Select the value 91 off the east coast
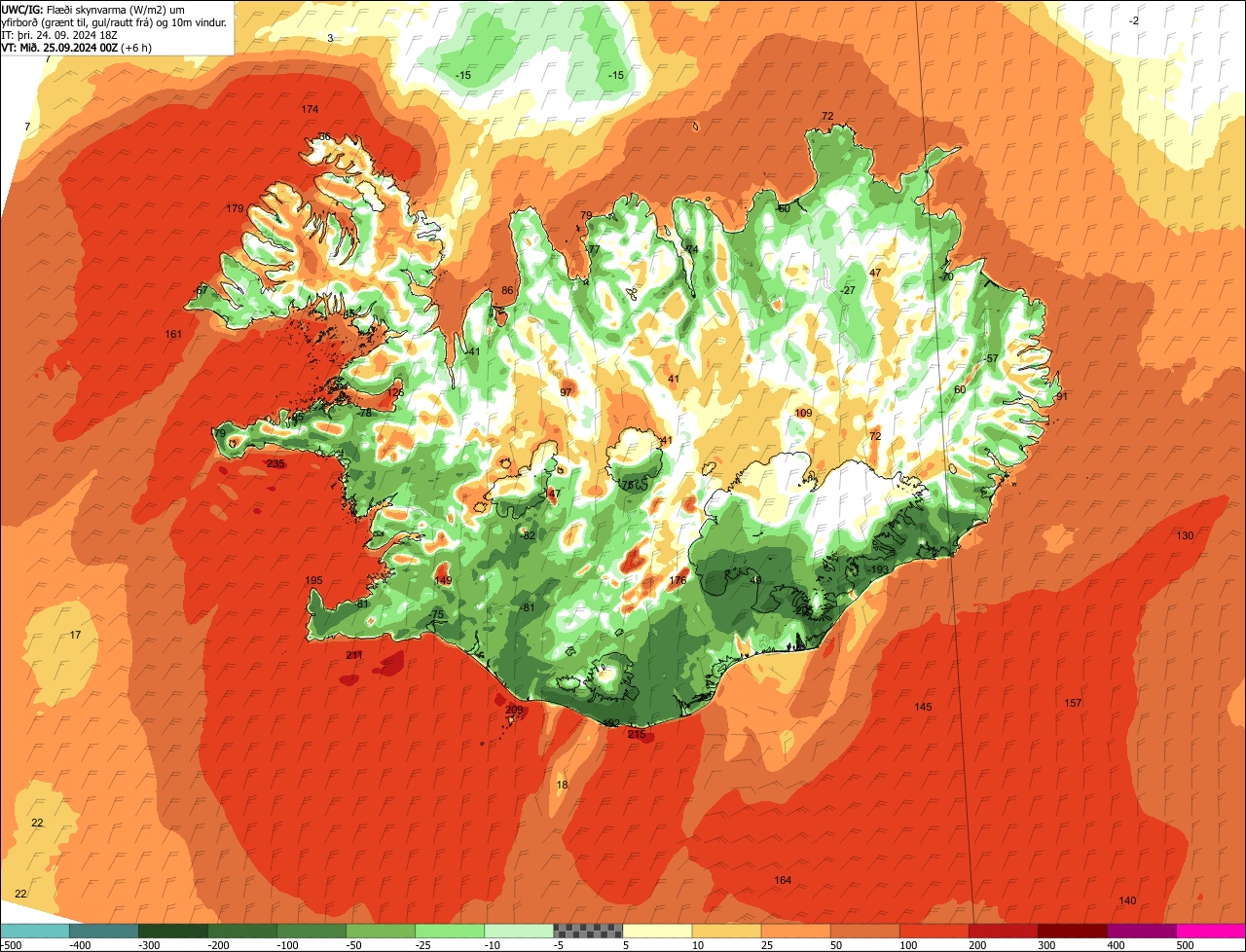This screenshot has width=1246, height=952. (x=1062, y=396)
